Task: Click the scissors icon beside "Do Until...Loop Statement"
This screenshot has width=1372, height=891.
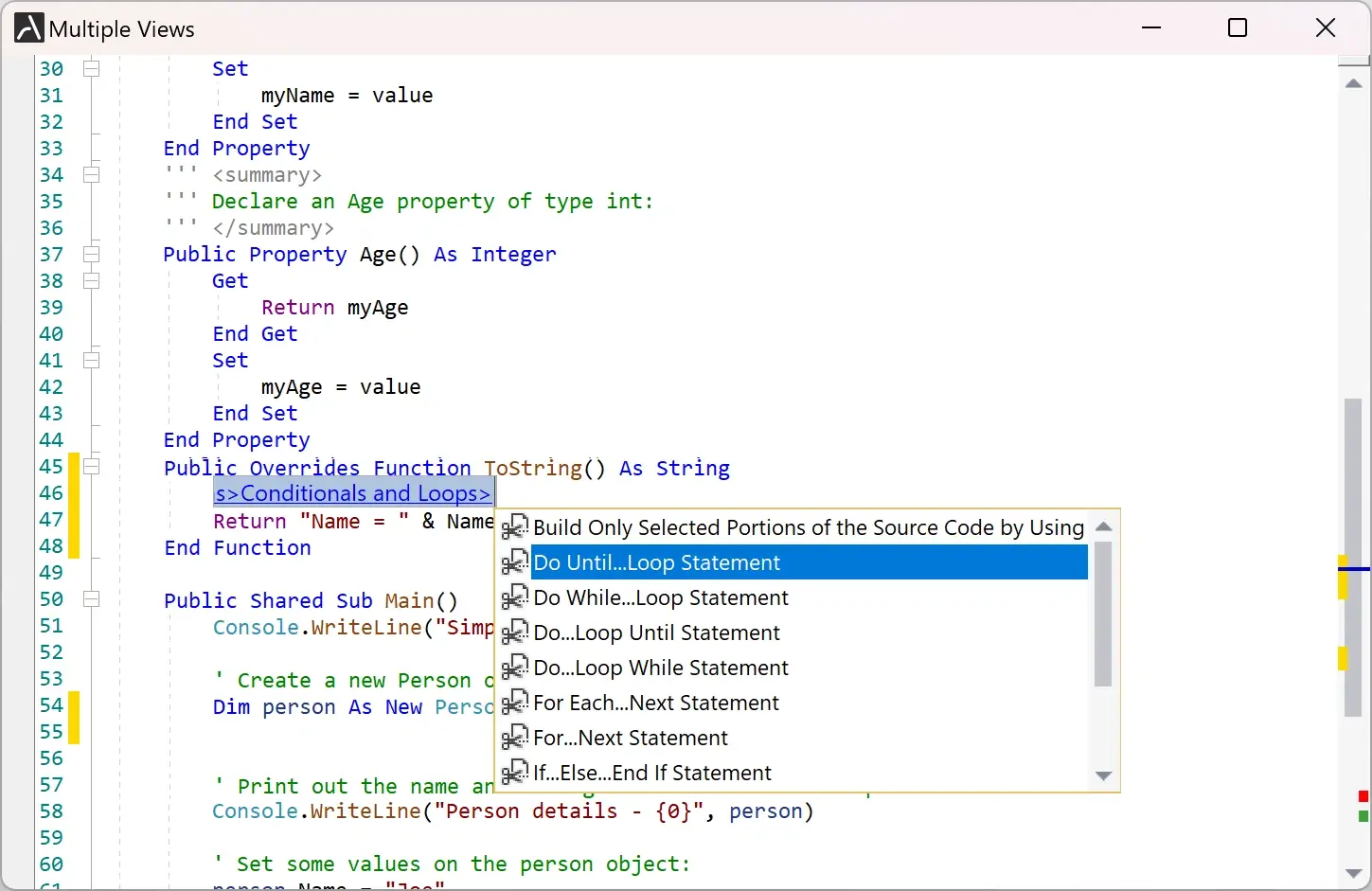Action: click(x=515, y=561)
